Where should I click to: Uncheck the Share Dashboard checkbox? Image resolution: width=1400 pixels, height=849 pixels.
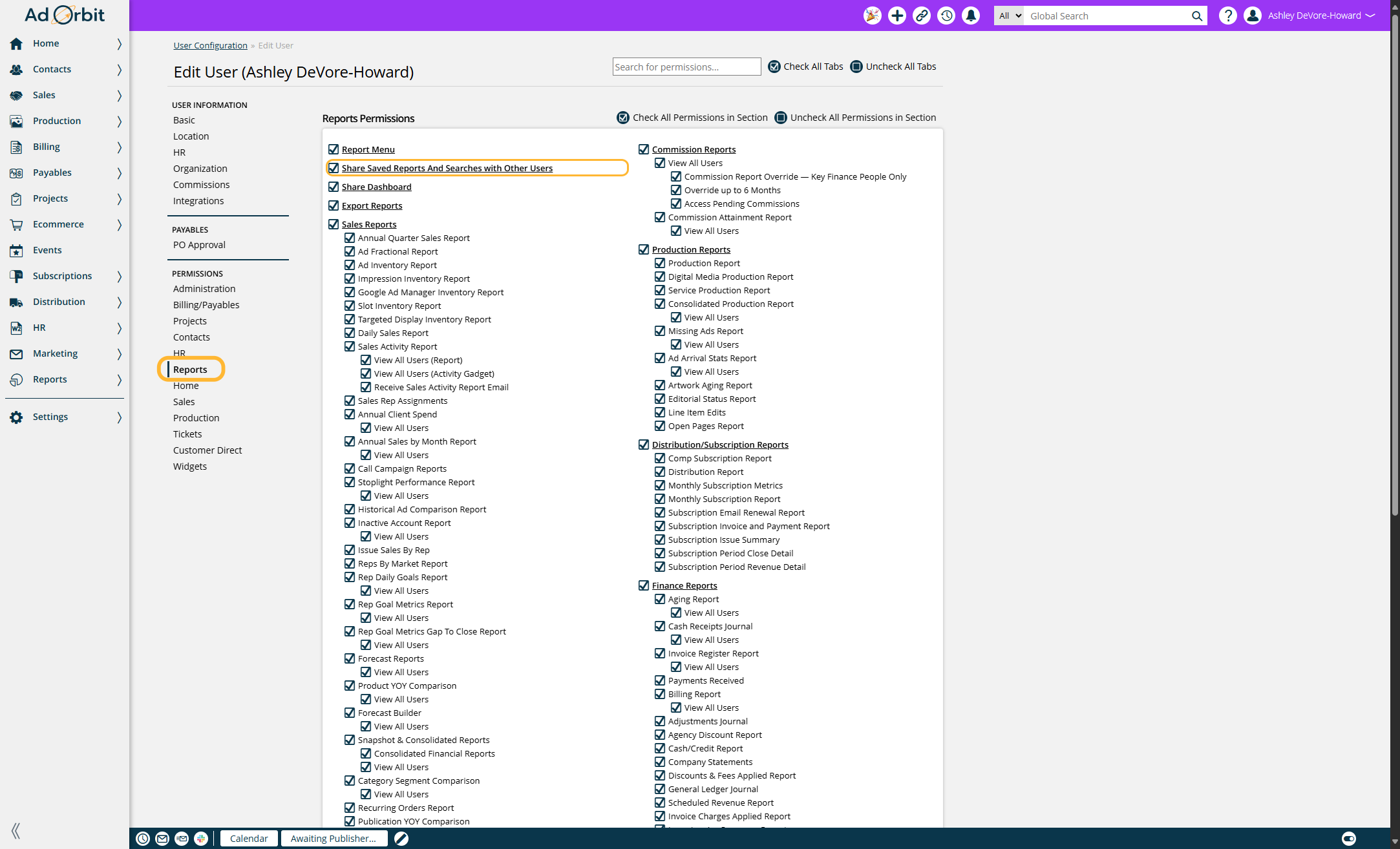click(x=334, y=187)
